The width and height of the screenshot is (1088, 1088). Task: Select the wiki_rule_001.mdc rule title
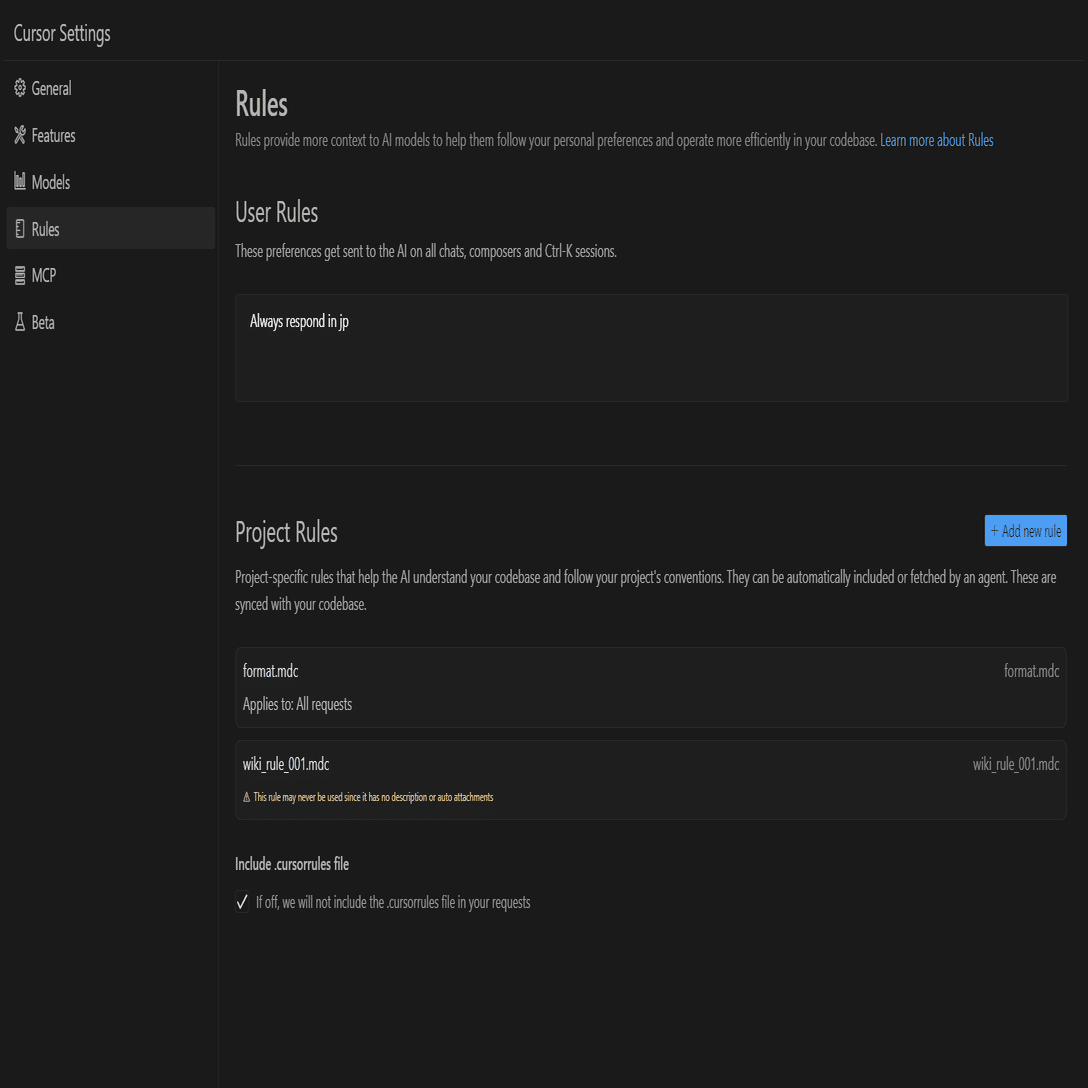[x=286, y=765]
